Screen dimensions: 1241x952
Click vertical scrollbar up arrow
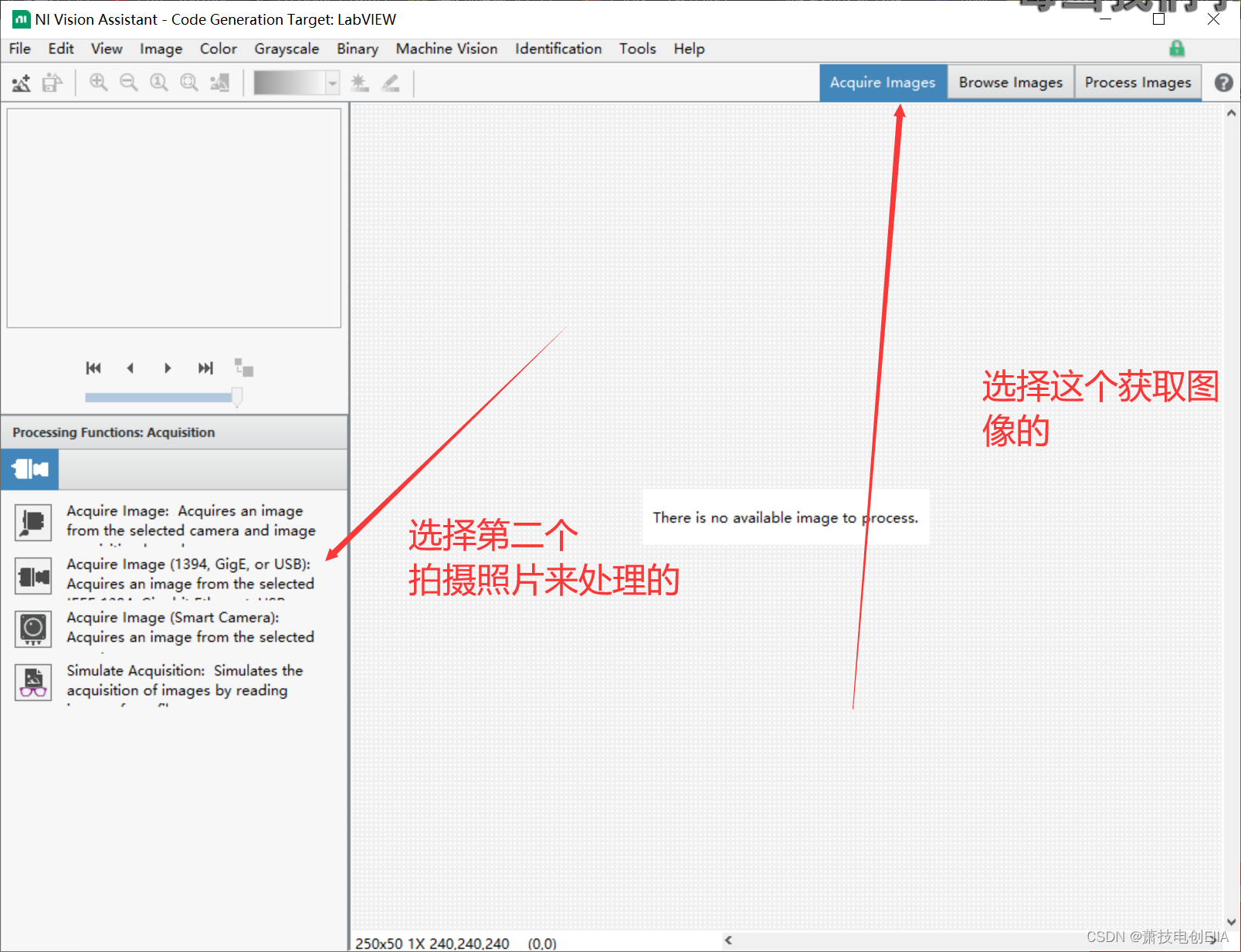(x=1231, y=113)
